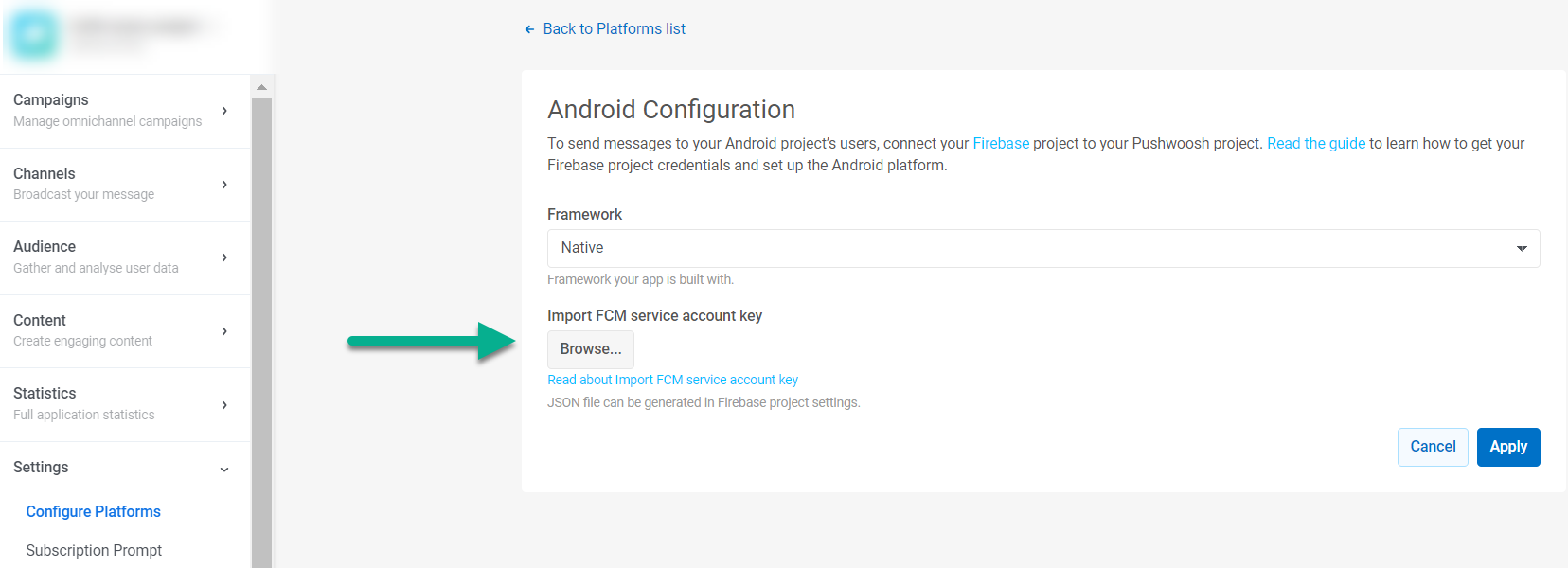The height and width of the screenshot is (568, 1568).
Task: Cancel the Android configuration
Action: pyautogui.click(x=1433, y=447)
